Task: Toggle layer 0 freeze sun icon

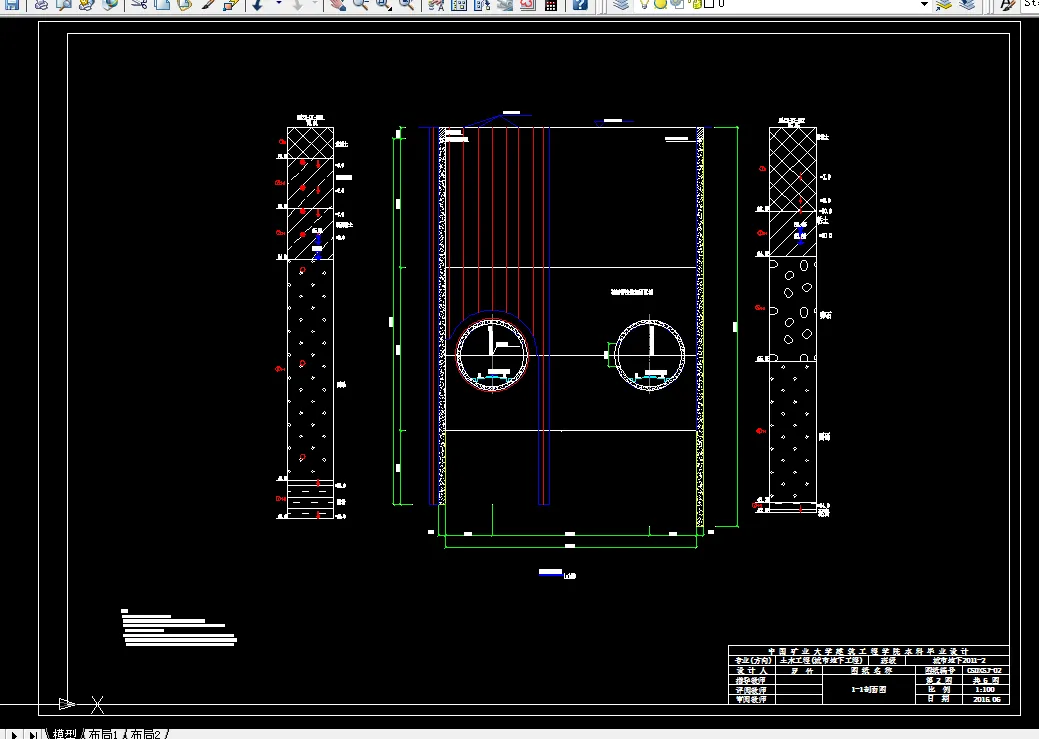Action: pos(660,4)
